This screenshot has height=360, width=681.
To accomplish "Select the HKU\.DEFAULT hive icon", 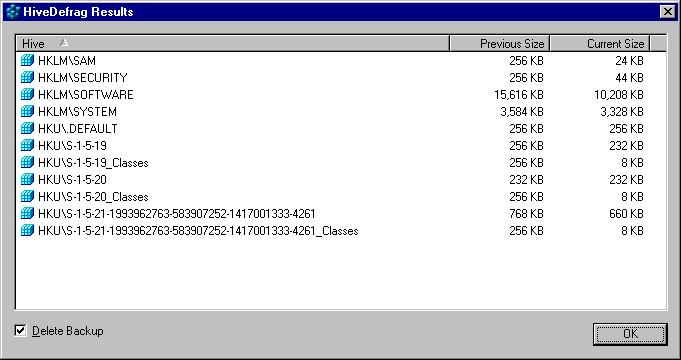I will pyautogui.click(x=27, y=128).
